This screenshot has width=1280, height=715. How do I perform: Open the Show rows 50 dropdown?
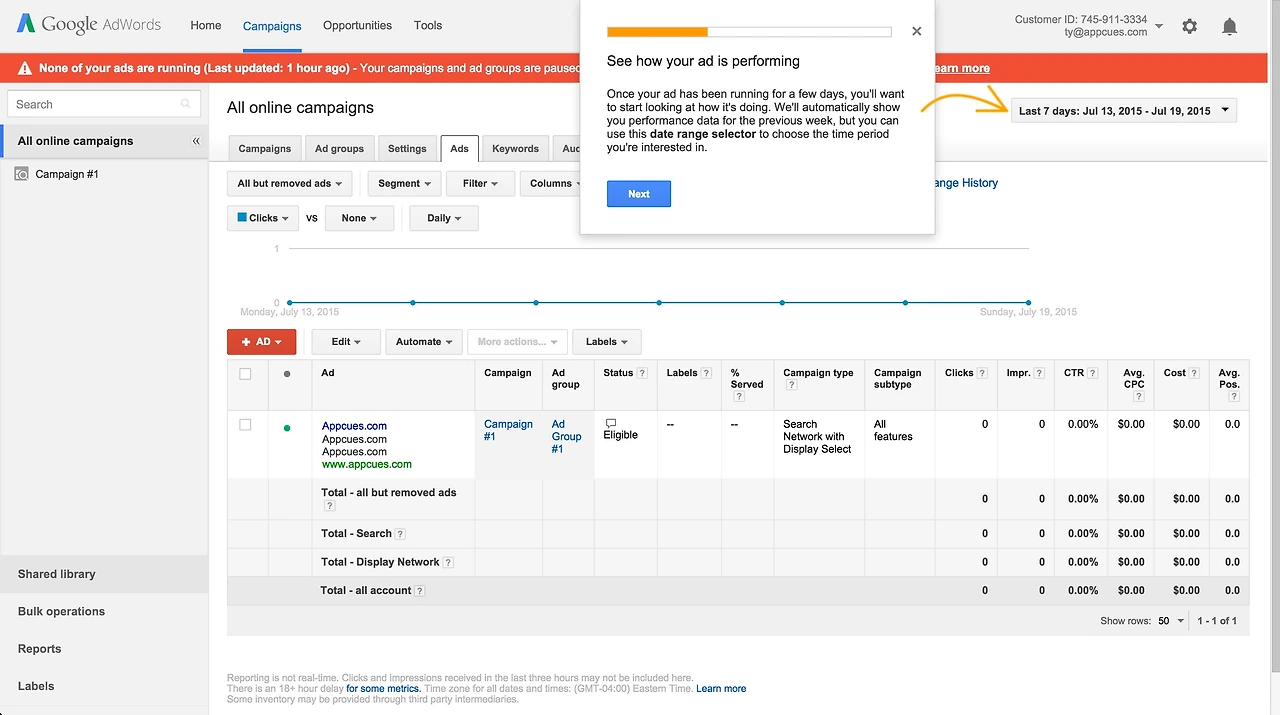(1171, 621)
